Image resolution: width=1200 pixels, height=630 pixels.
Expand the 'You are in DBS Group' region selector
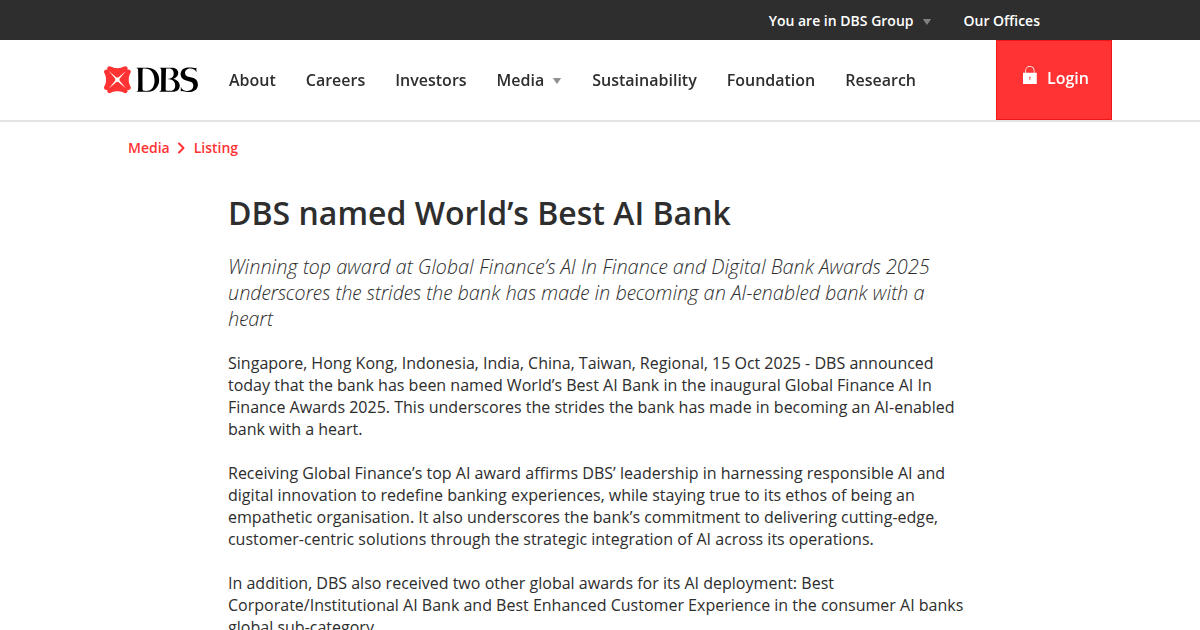(x=840, y=20)
